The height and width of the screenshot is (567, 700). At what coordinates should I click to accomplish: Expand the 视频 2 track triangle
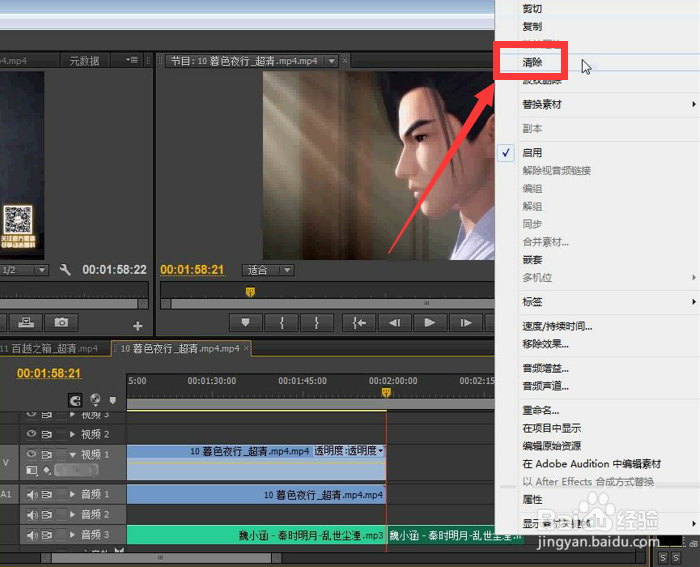(x=73, y=434)
